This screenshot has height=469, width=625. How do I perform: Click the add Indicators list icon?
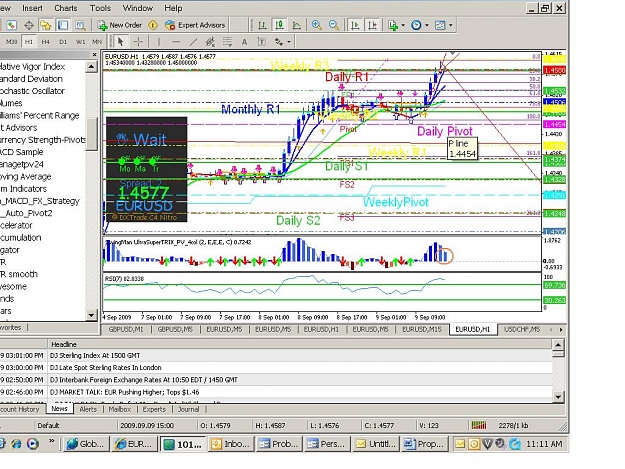point(393,25)
